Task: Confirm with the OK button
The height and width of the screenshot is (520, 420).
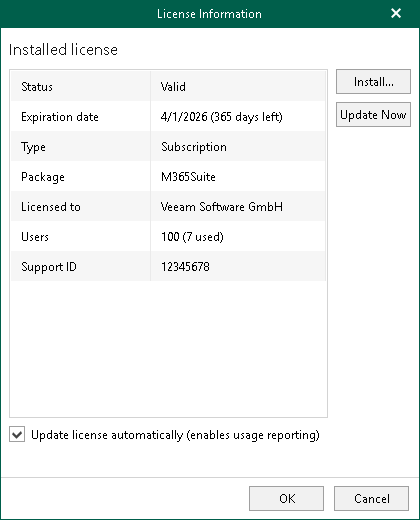Action: pos(286,498)
